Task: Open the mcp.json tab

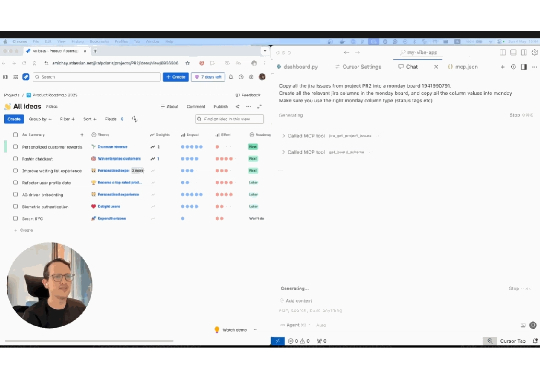Action: coord(463,67)
